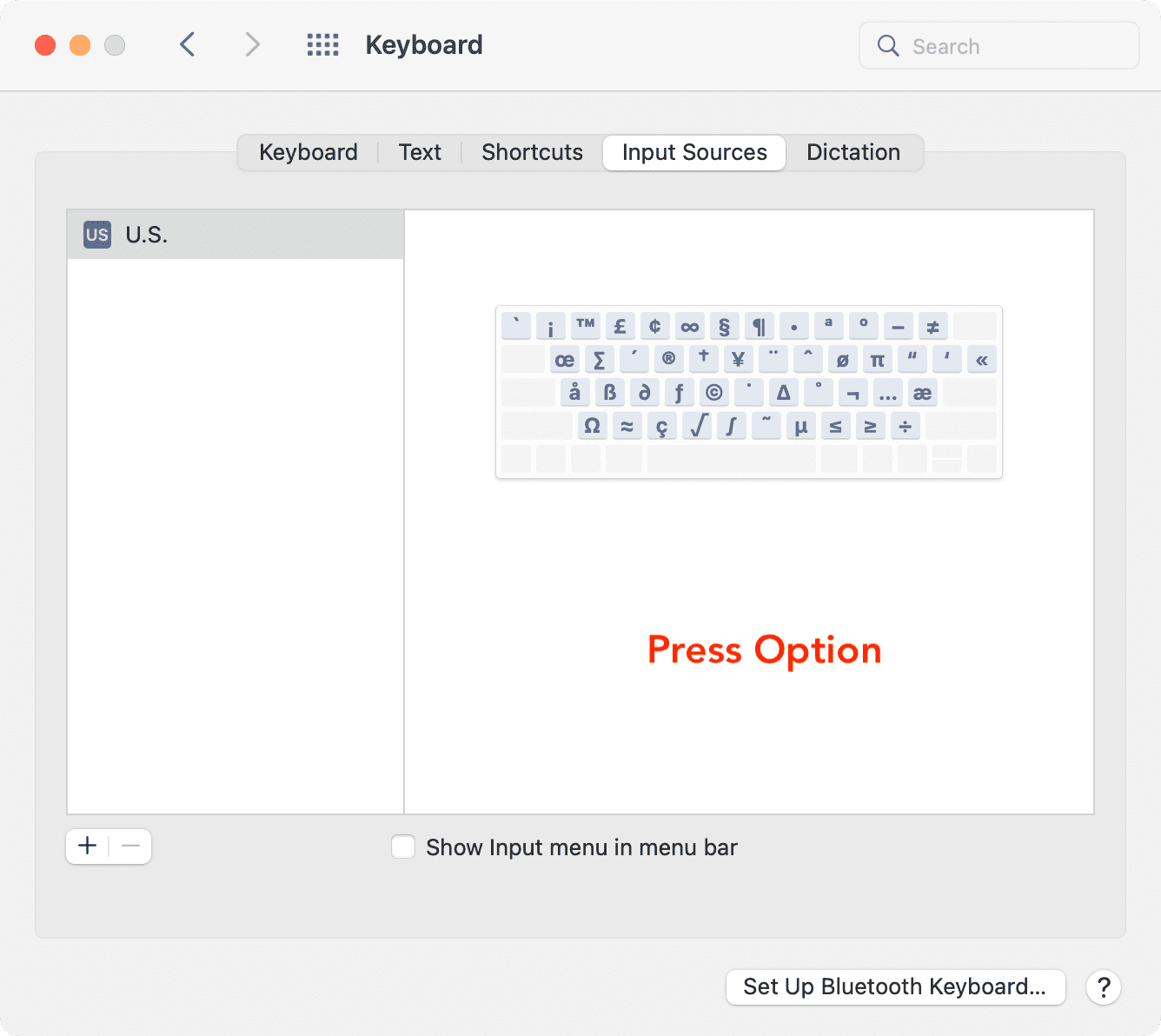Click the forward navigation arrow
1161x1036 pixels.
tap(252, 44)
